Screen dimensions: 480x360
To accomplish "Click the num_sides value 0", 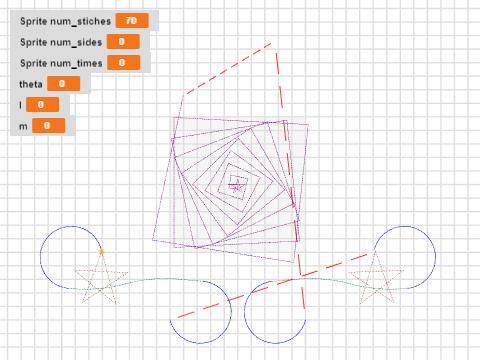I will [x=123, y=42].
